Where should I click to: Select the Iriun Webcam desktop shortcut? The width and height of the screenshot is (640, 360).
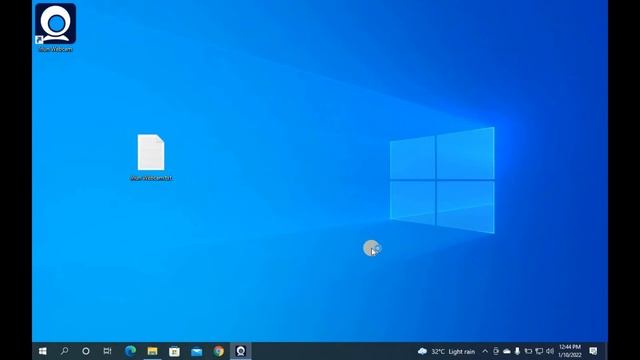pyautogui.click(x=56, y=28)
